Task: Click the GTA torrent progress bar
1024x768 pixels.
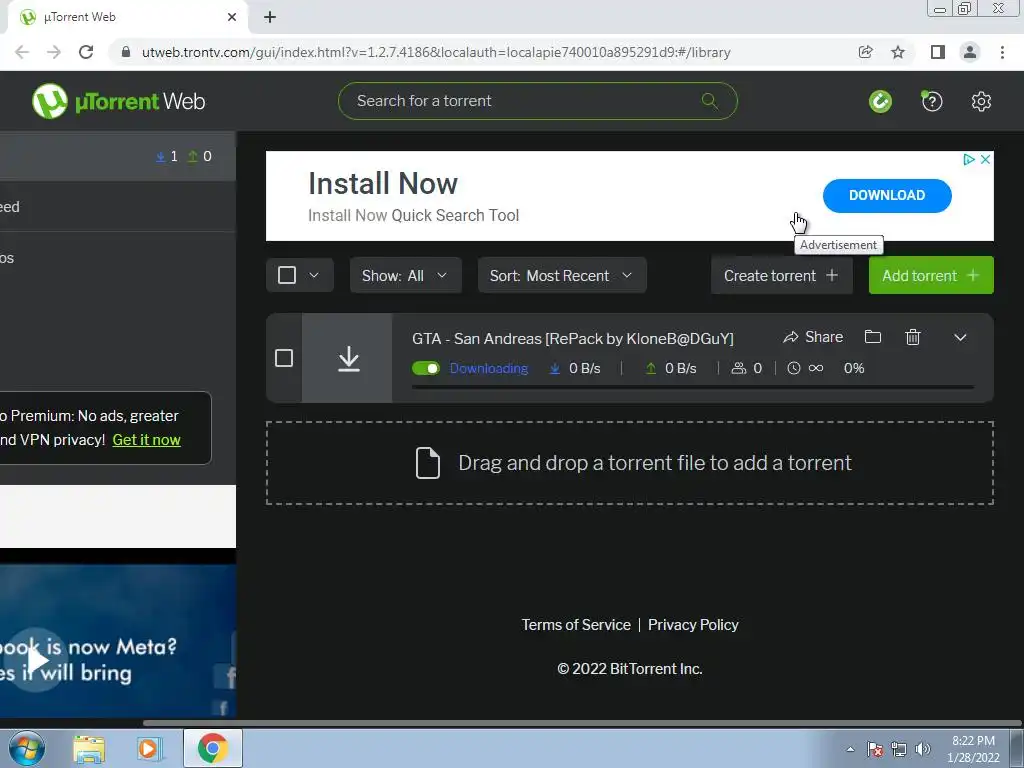Action: (x=692, y=387)
